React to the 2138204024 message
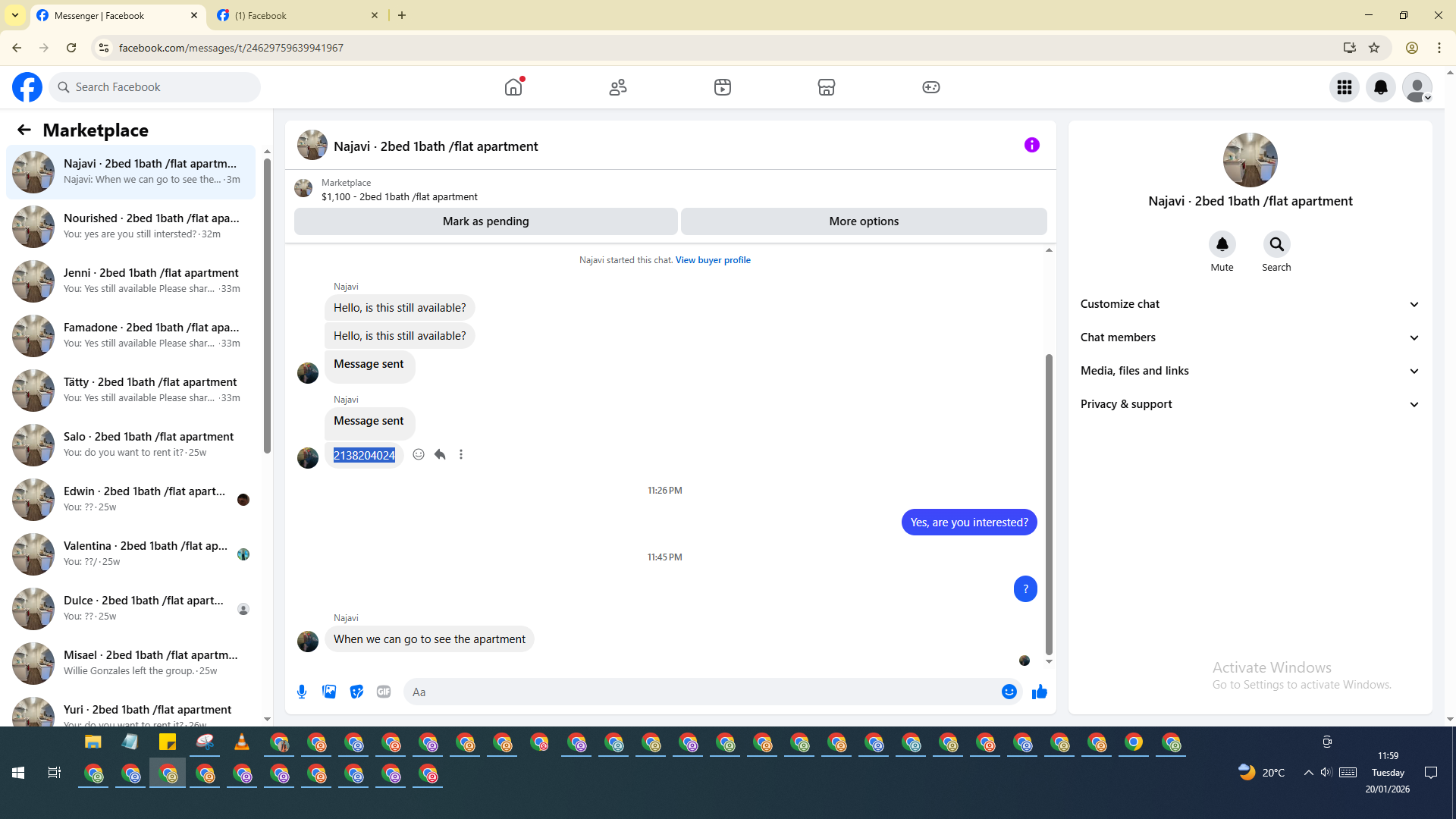Image resolution: width=1456 pixels, height=819 pixels. [x=419, y=455]
